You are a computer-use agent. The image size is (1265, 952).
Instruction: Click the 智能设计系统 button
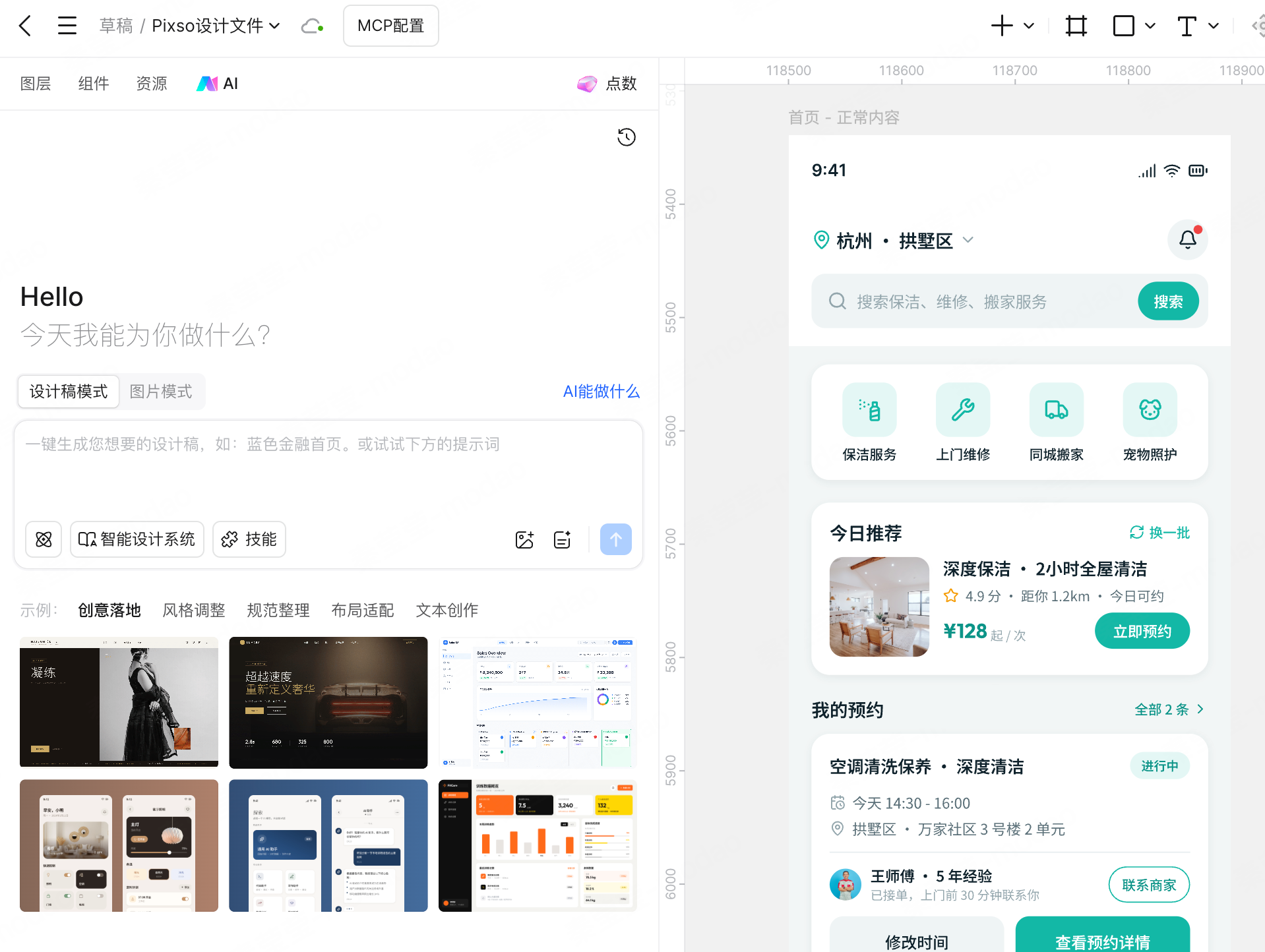137,539
